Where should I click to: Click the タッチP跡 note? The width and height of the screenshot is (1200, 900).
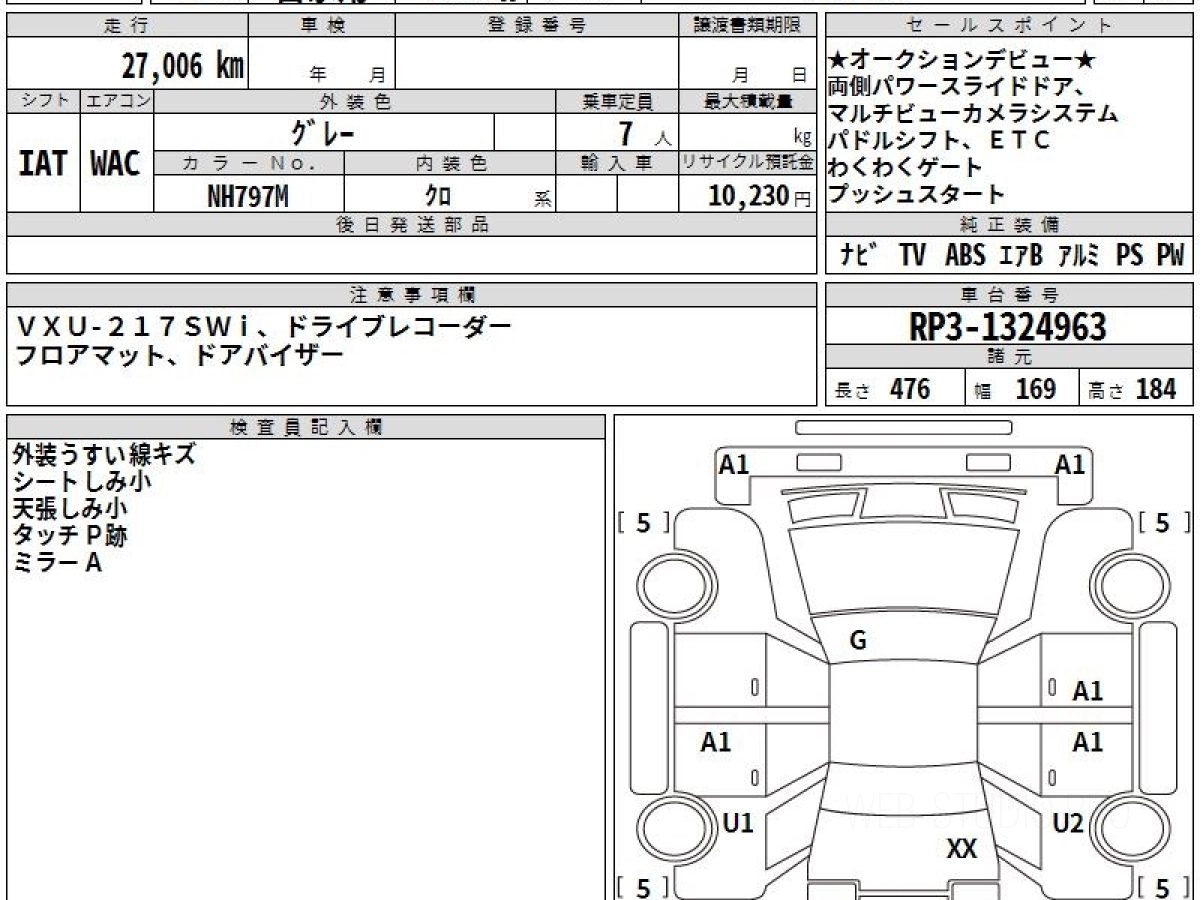point(70,535)
